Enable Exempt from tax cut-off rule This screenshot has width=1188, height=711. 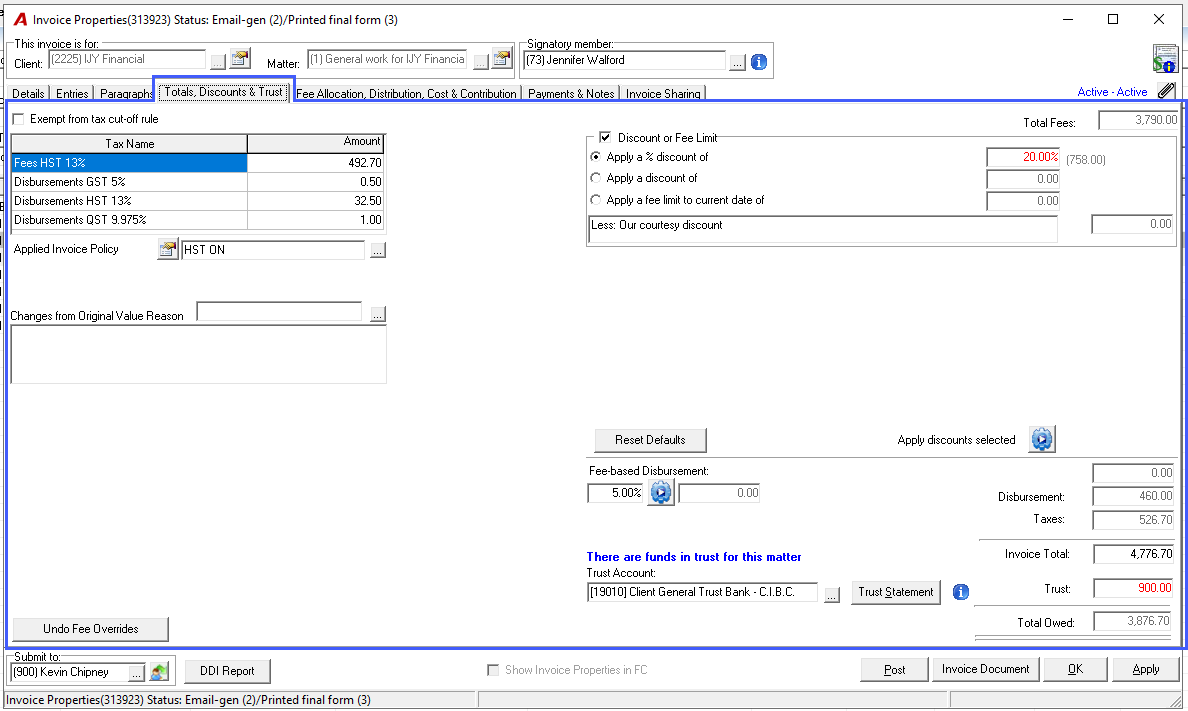[19, 119]
